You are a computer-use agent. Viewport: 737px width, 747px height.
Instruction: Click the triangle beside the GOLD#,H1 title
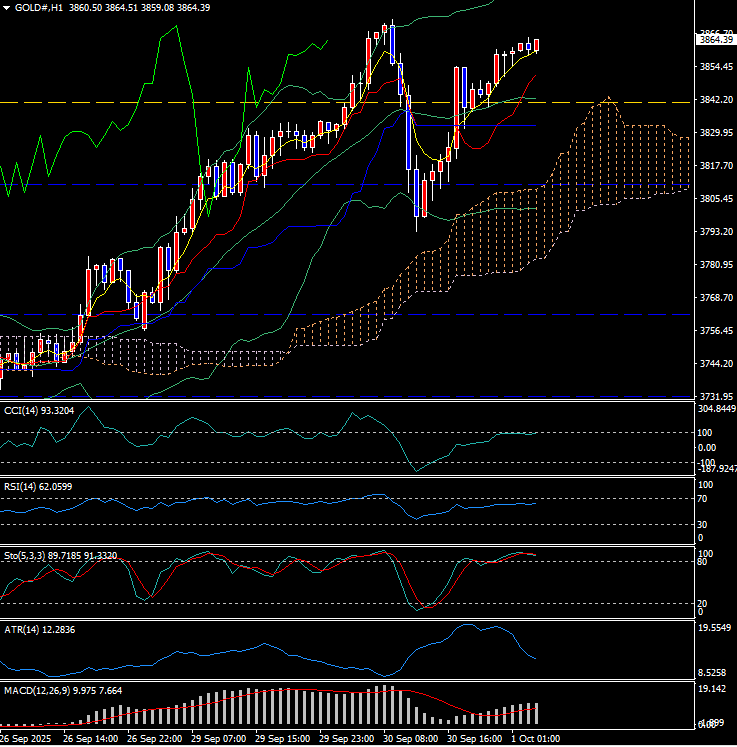[x=7, y=7]
